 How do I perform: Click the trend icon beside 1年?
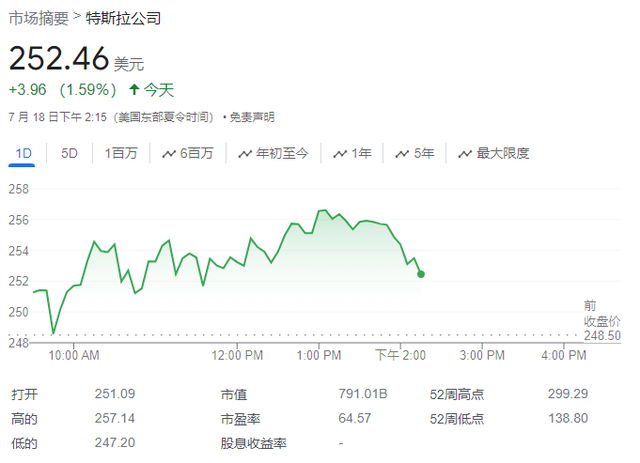coord(340,154)
